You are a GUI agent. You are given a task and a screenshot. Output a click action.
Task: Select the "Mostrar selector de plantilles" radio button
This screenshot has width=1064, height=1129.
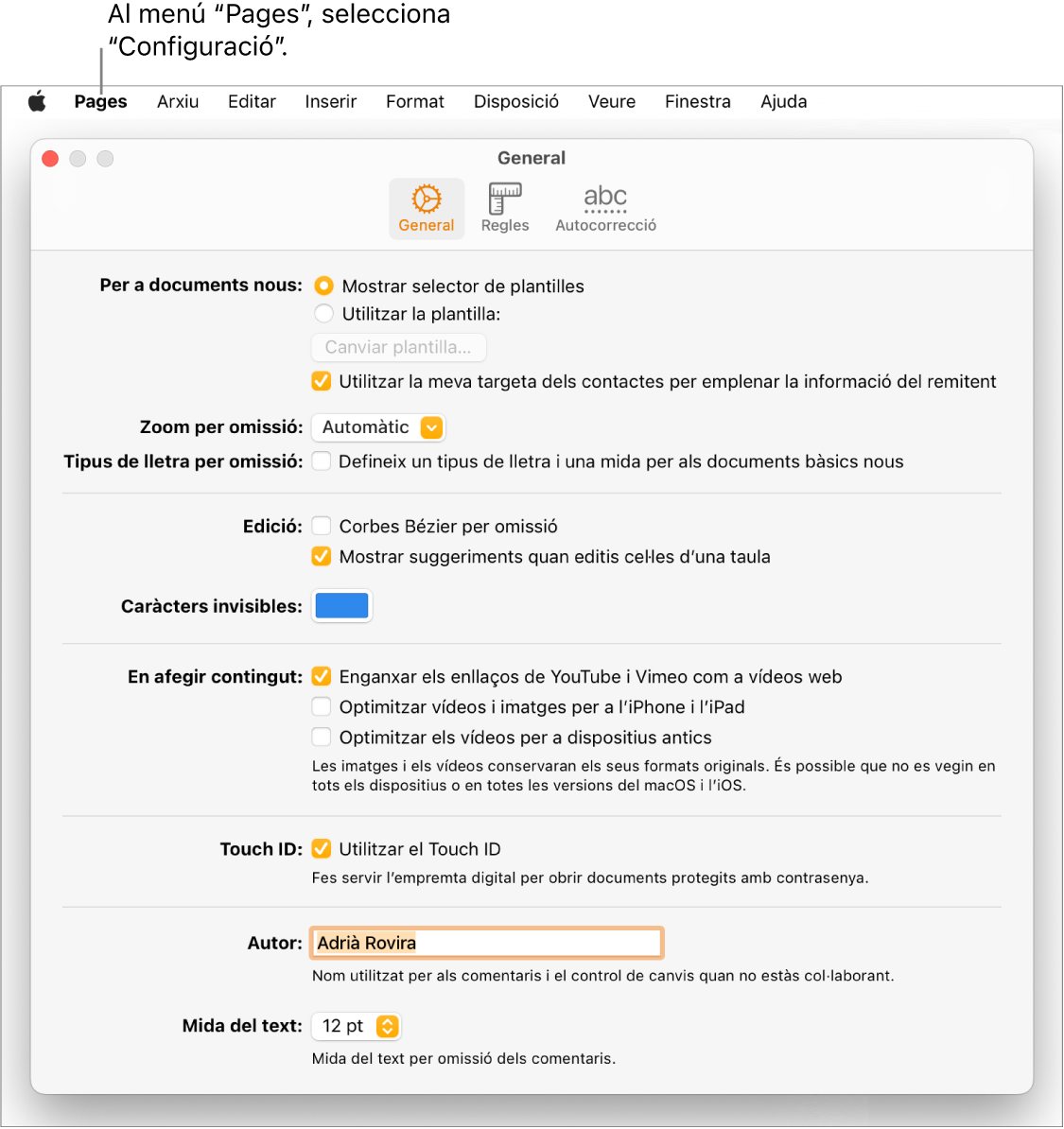tap(323, 286)
